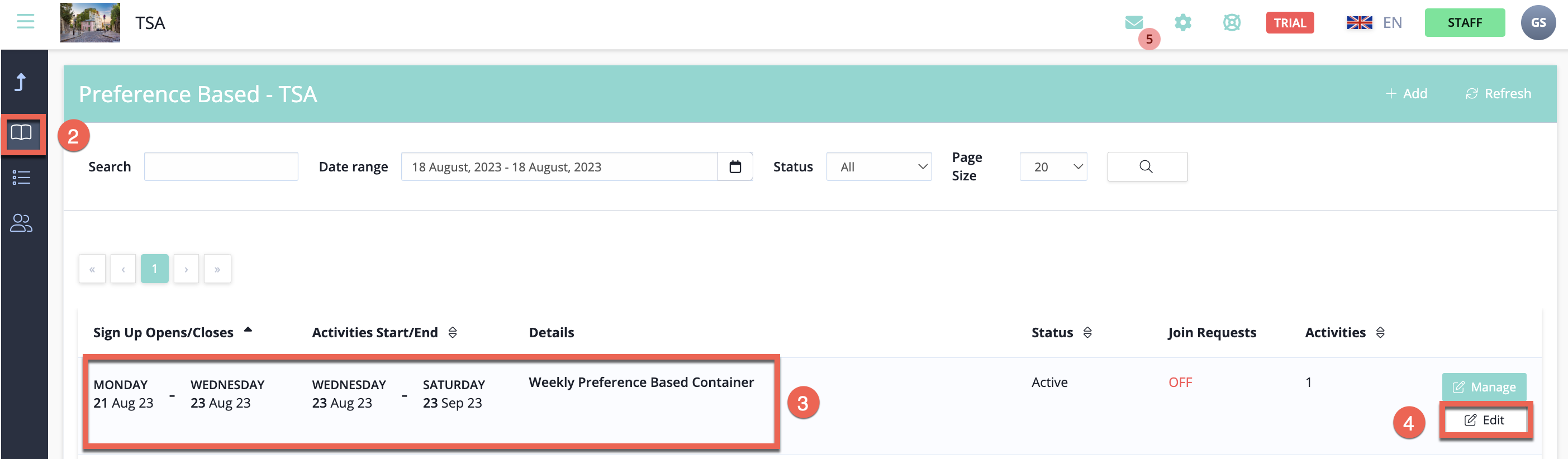
Task: Click into the Search text field
Action: (221, 166)
